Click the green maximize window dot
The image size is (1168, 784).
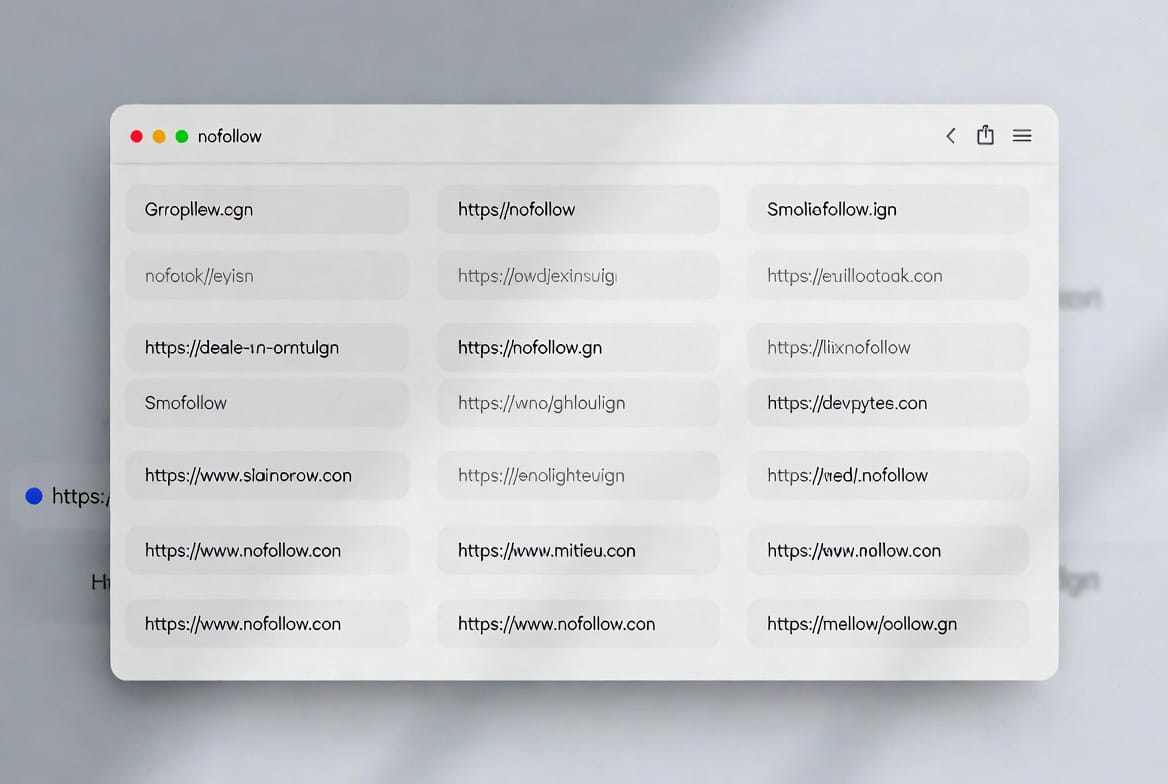coord(182,136)
